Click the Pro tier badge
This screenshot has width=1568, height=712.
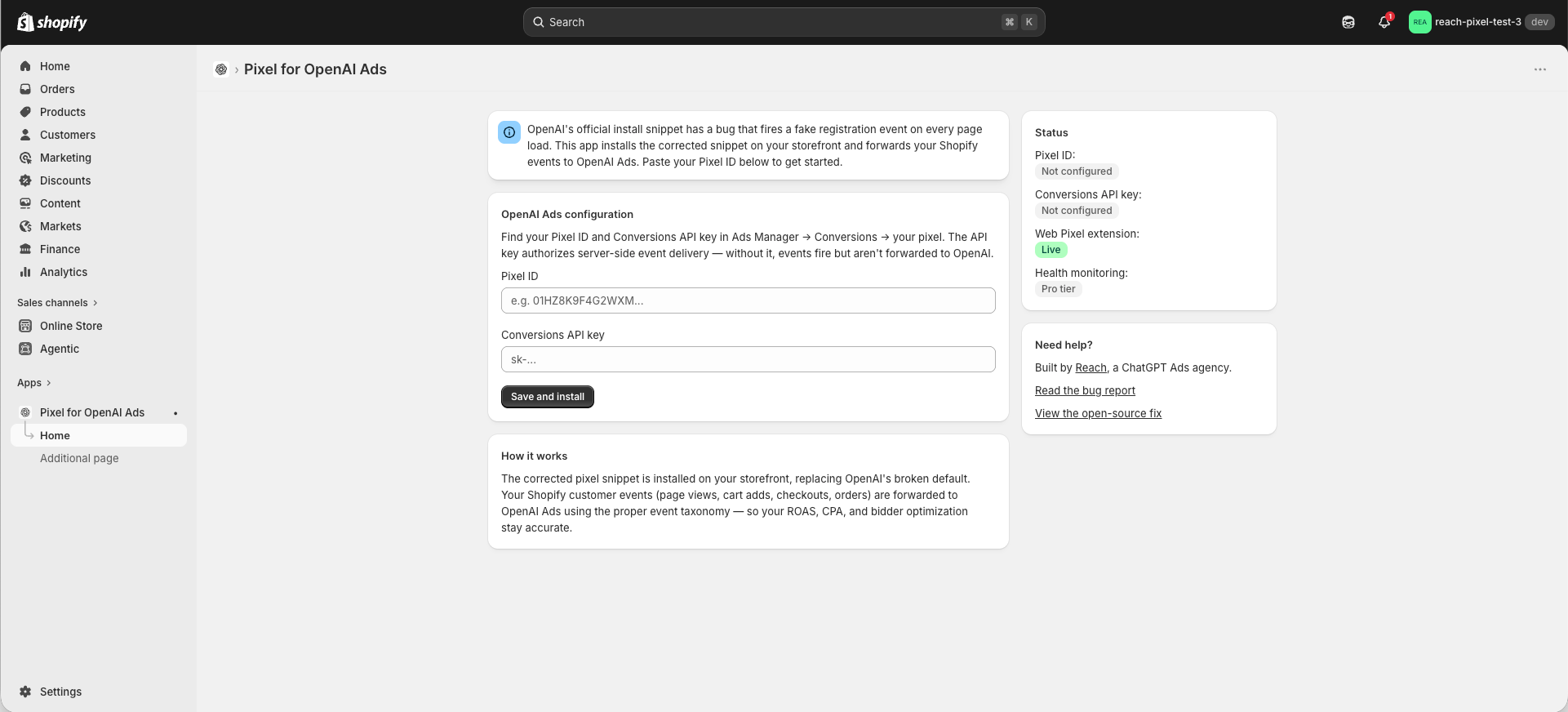(x=1059, y=289)
